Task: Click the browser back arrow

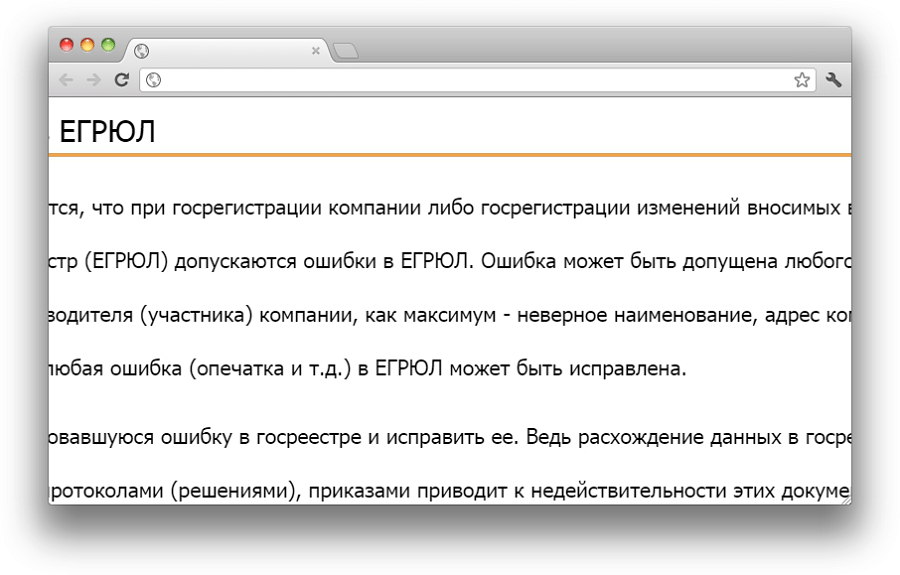Action: click(66, 80)
